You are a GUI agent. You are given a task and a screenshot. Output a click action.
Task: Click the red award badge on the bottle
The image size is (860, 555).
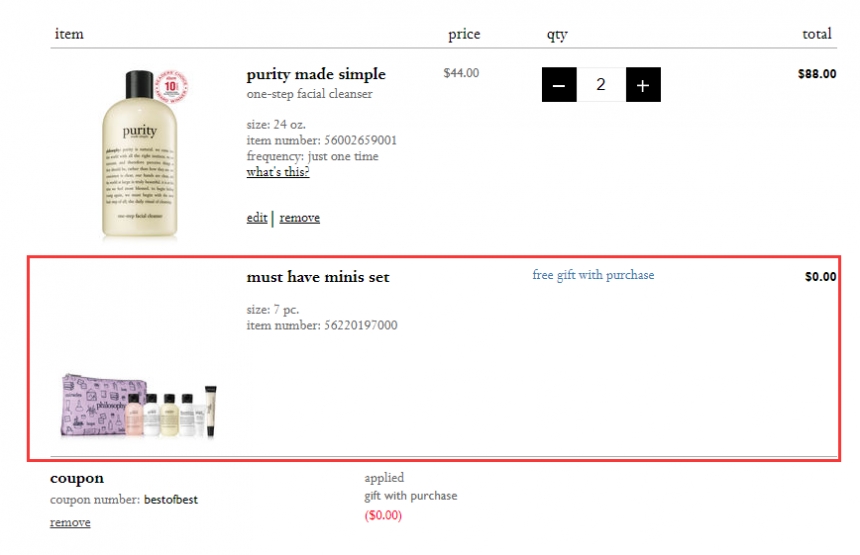(172, 87)
